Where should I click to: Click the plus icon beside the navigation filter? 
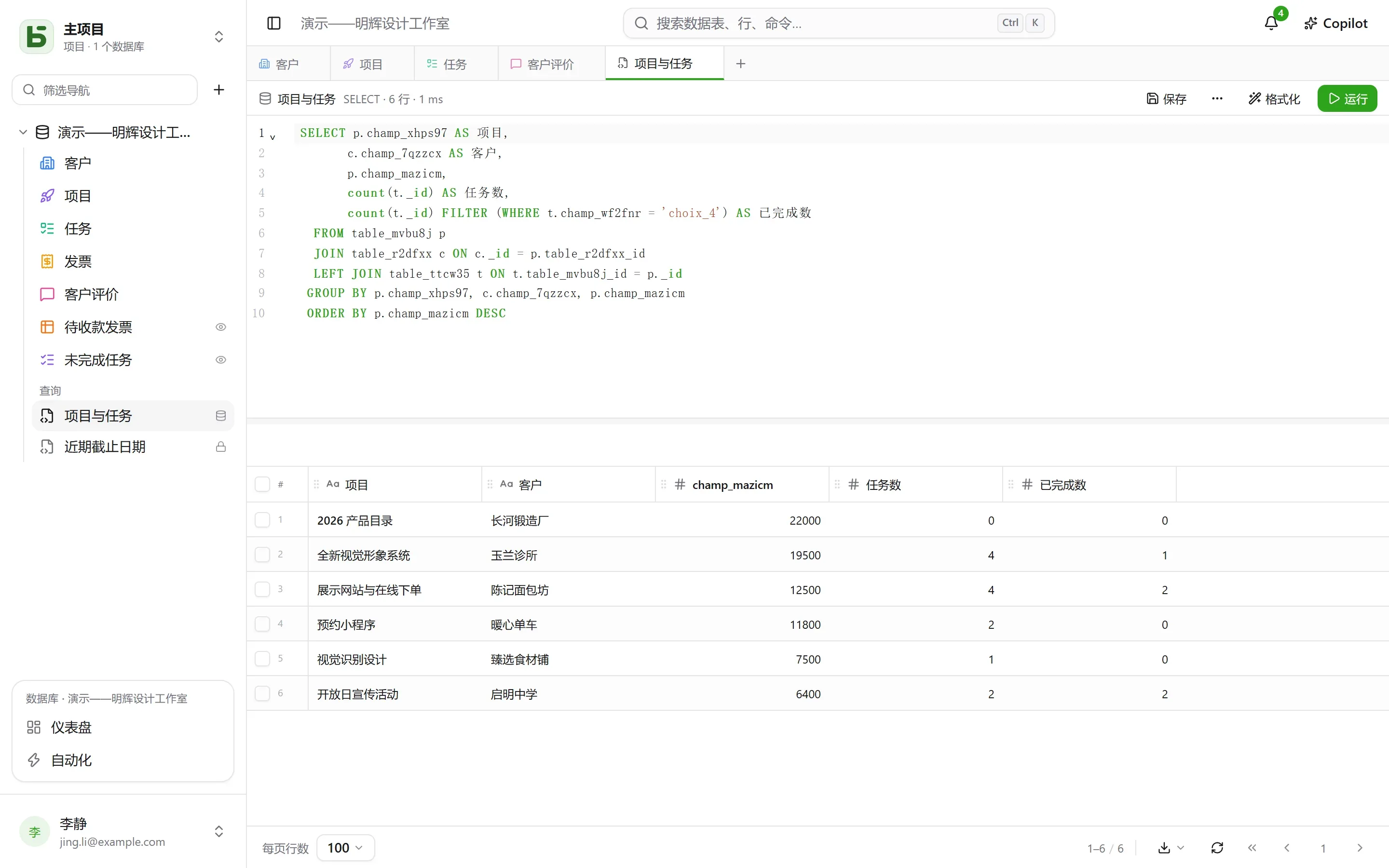218,90
